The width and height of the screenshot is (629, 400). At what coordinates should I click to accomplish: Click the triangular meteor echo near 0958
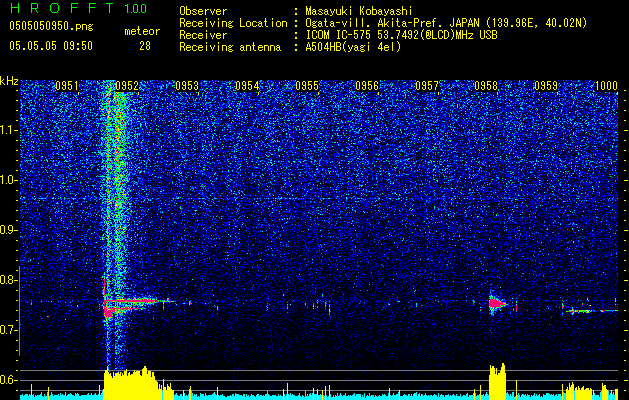click(x=497, y=303)
